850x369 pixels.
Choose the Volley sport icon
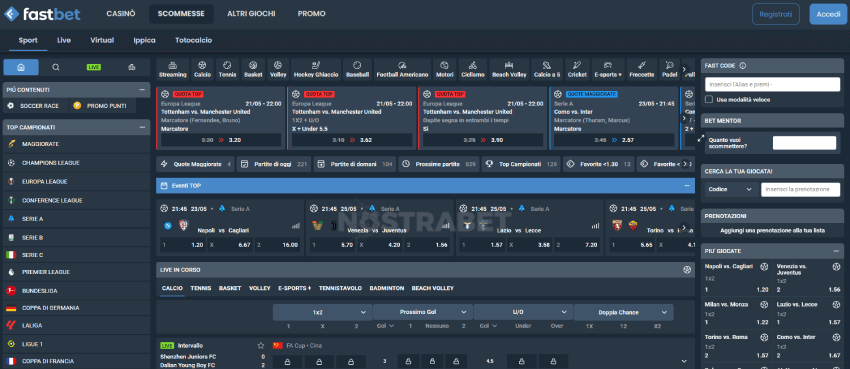click(278, 69)
